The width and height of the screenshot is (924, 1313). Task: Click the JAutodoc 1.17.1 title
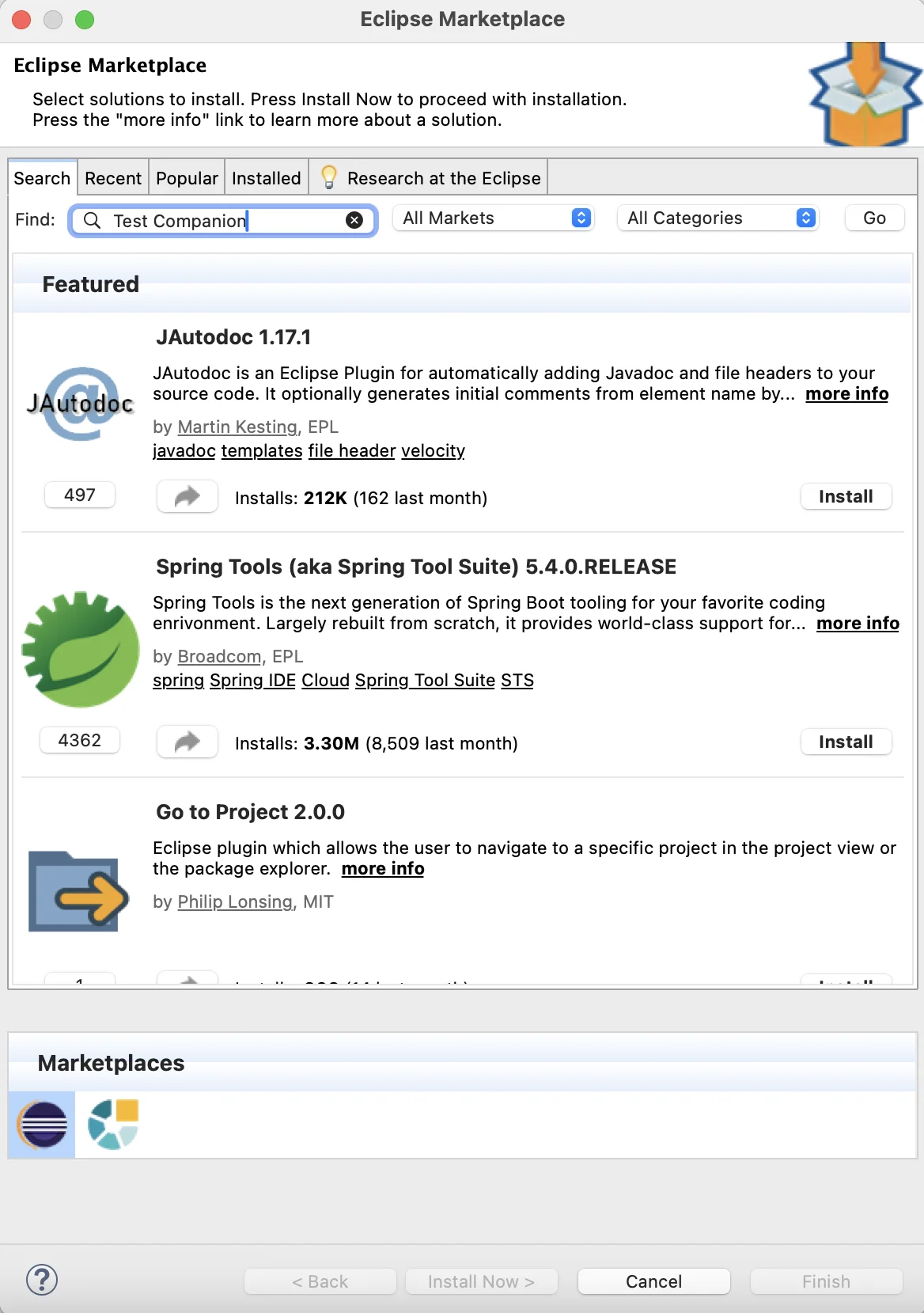233,337
